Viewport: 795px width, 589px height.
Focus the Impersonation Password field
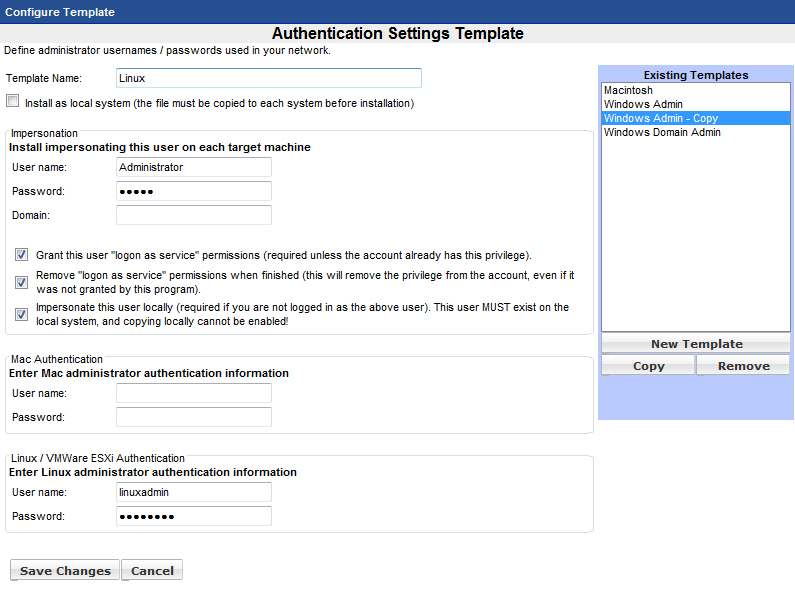point(193,191)
